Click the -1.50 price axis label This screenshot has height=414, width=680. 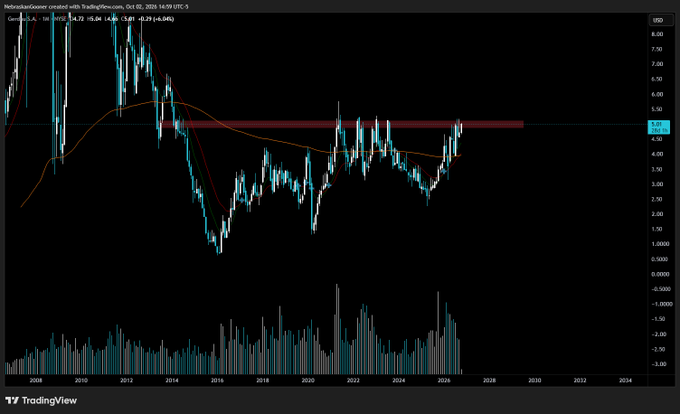pos(657,319)
